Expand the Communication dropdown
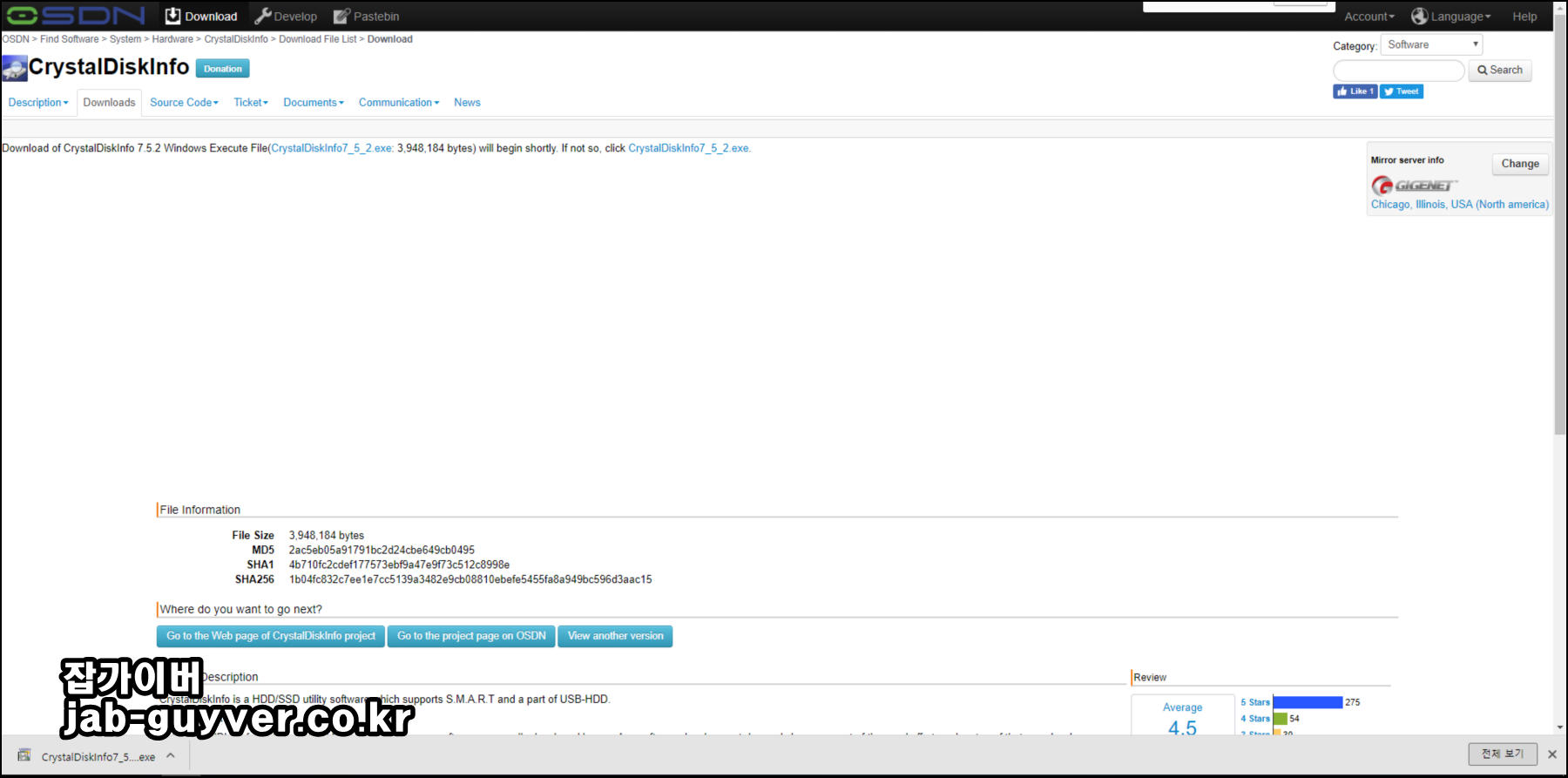The height and width of the screenshot is (778, 1568). point(399,103)
